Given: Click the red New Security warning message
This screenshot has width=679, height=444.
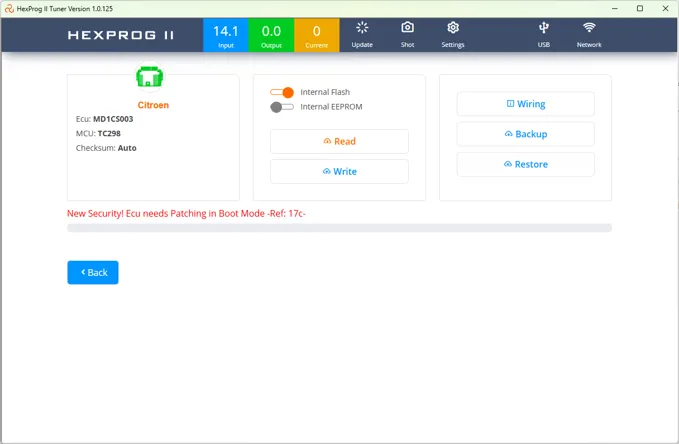Looking at the screenshot, I should [186, 214].
